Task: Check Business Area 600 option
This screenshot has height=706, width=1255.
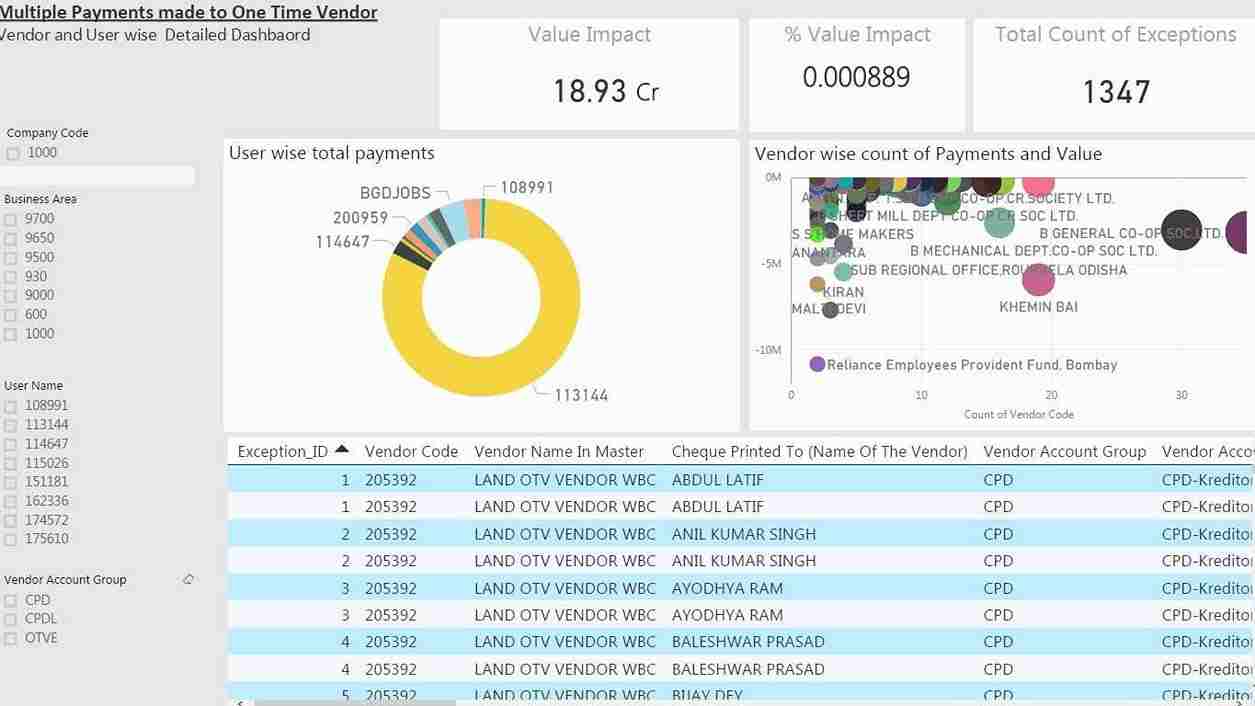Action: click(10, 315)
